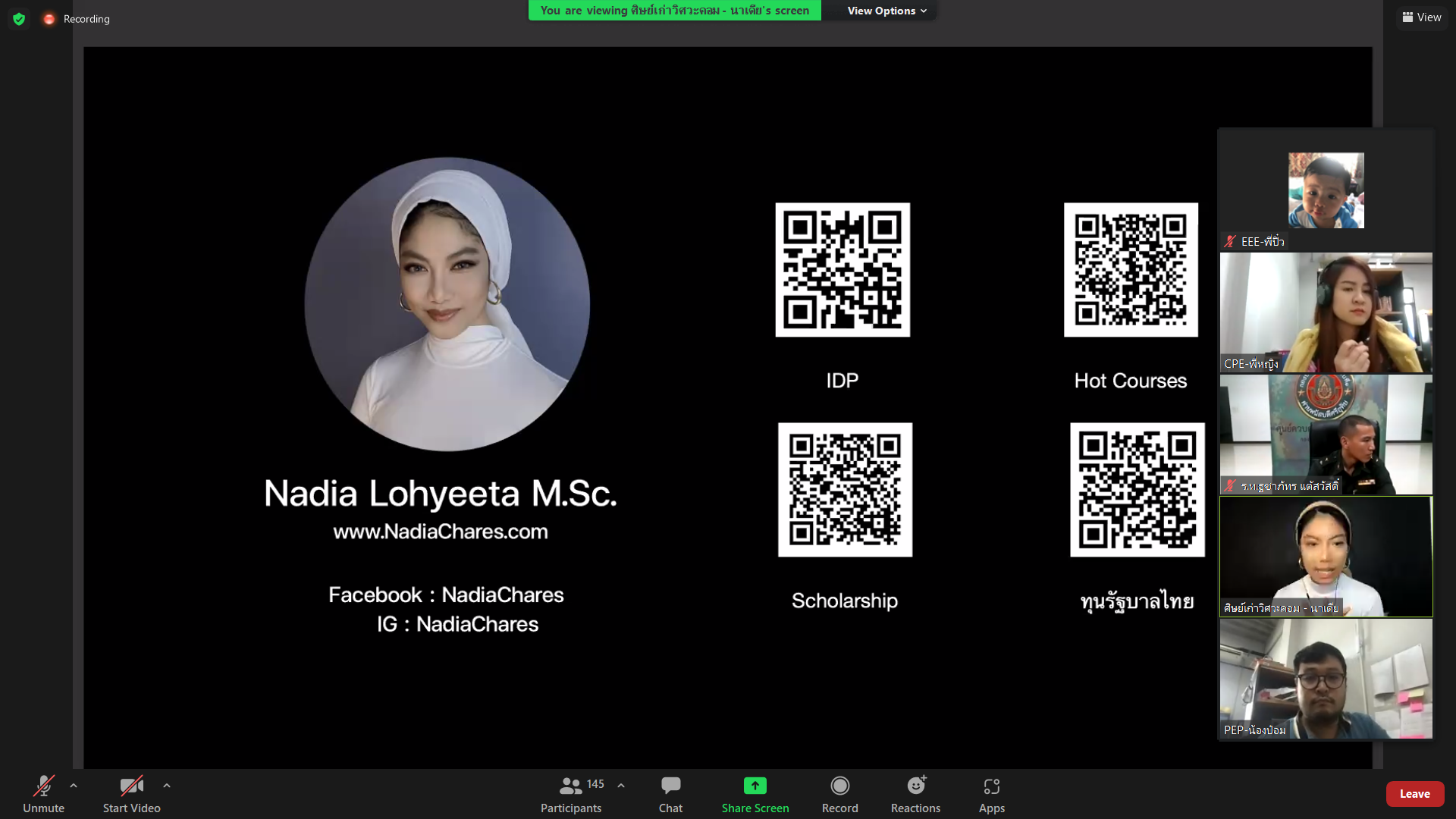This screenshot has height=819, width=1456.
Task: Click the red Recording indicator
Action: [49, 19]
